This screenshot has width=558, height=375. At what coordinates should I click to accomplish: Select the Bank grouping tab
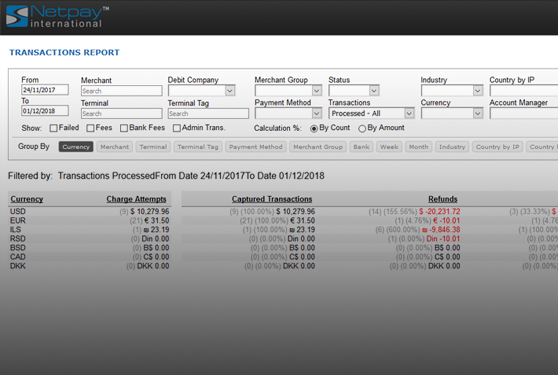[361, 147]
